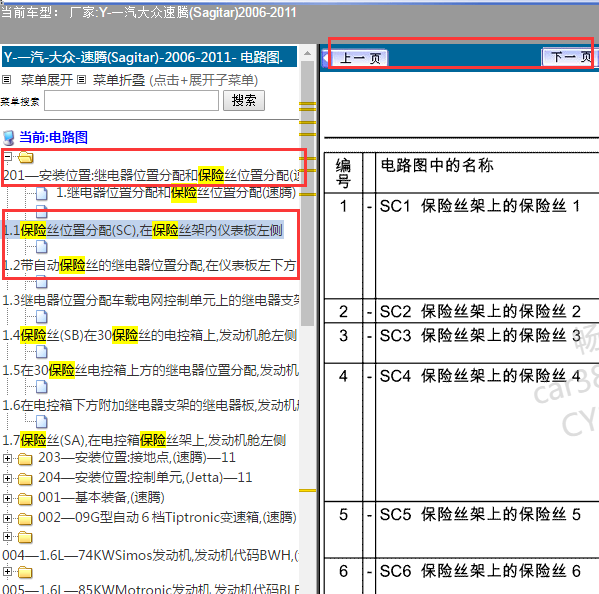Viewport: 599px width, 594px height.
Task: Click table cell SC5 保险丝架上的保险丝 5
Action: (487, 529)
